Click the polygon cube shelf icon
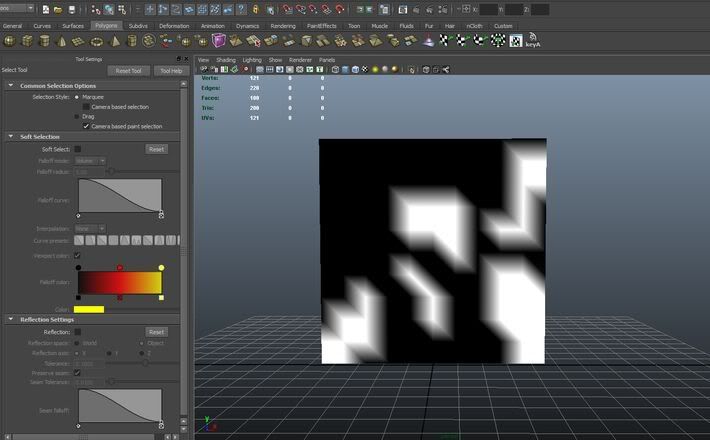The image size is (710, 440). click(x=28, y=41)
